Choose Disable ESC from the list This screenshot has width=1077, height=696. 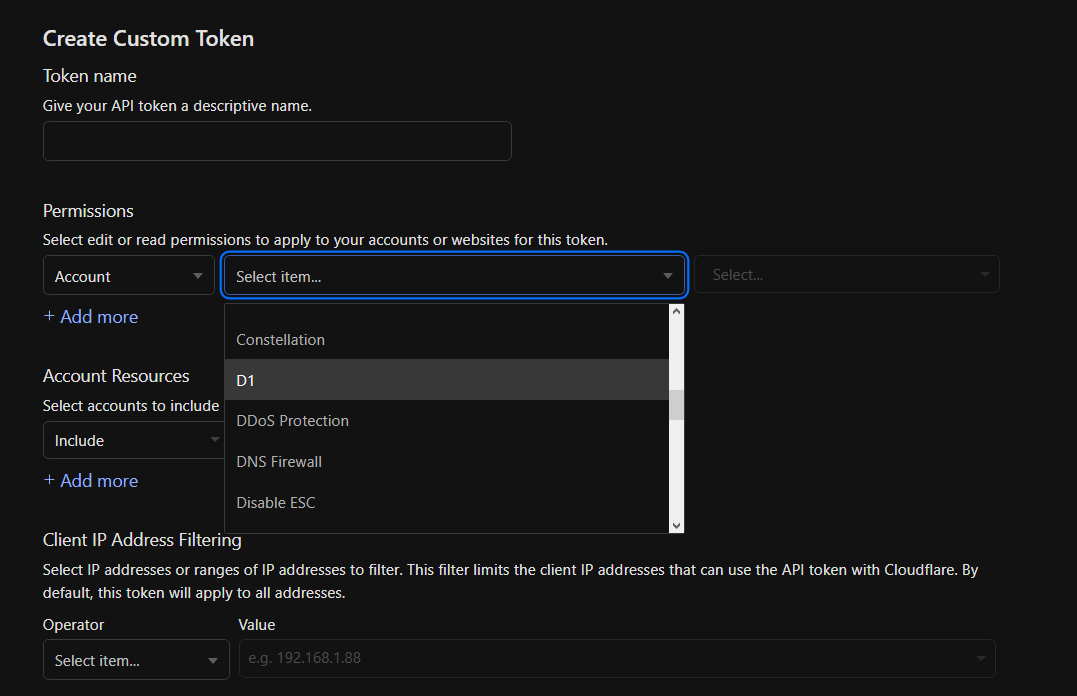(x=276, y=503)
